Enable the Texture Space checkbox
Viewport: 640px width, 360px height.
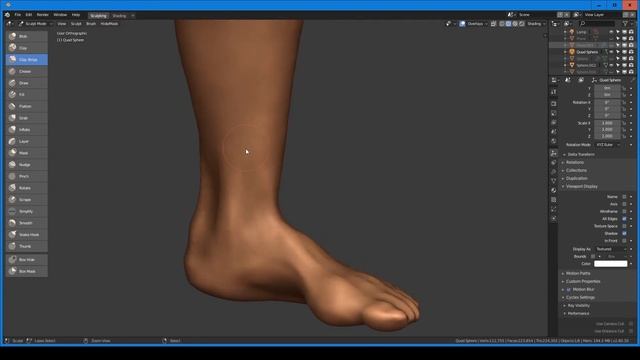(x=624, y=226)
